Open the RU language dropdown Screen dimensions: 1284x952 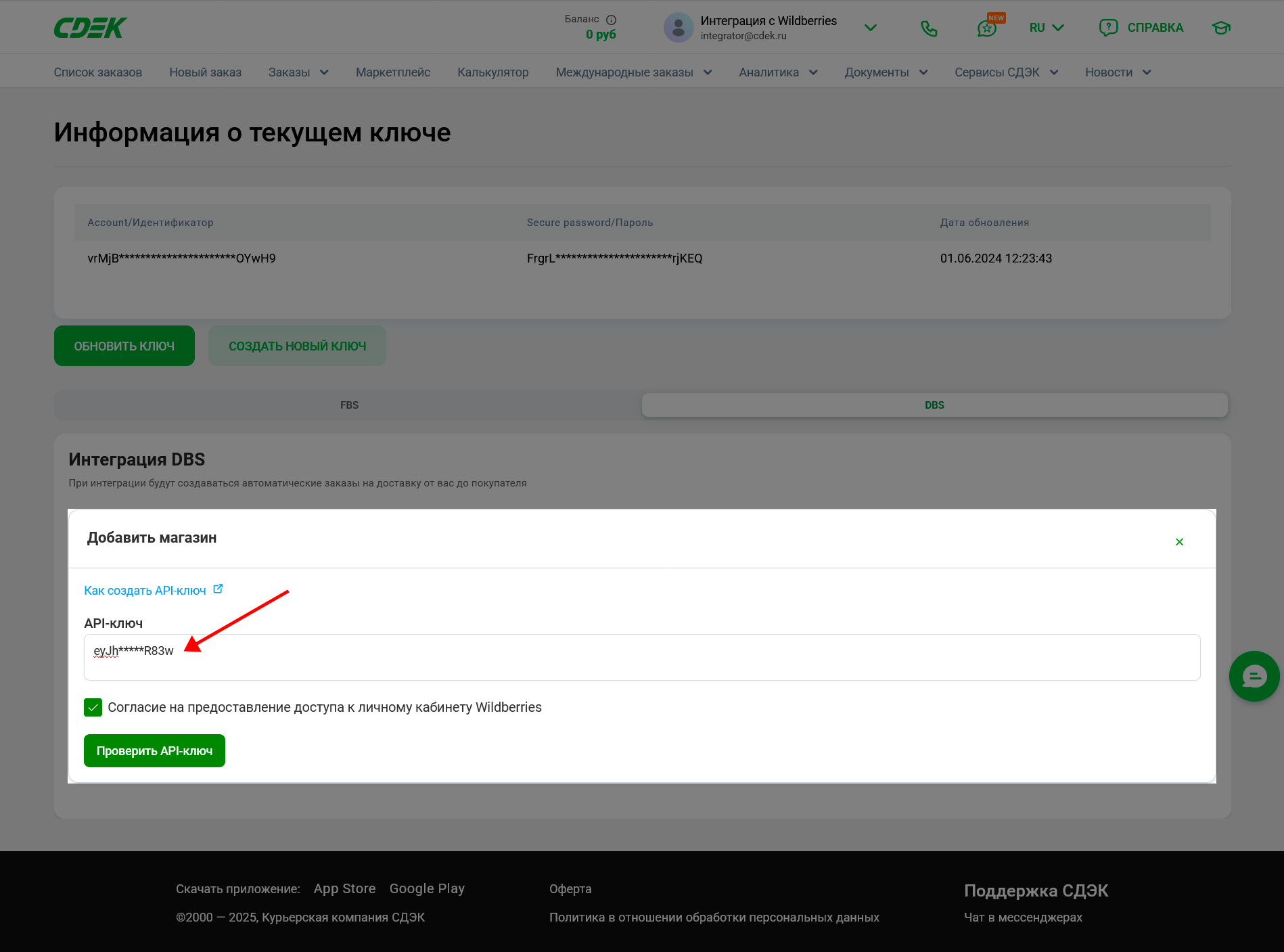point(1047,28)
